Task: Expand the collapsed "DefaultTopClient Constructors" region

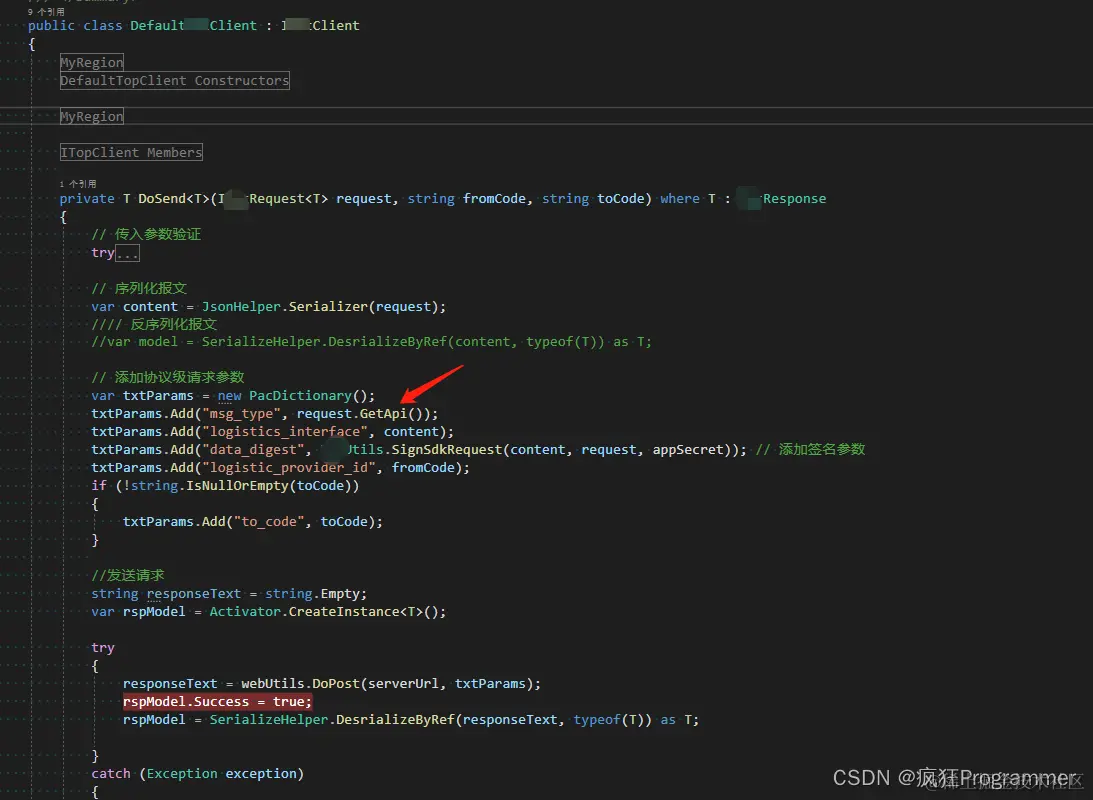Action: [174, 81]
